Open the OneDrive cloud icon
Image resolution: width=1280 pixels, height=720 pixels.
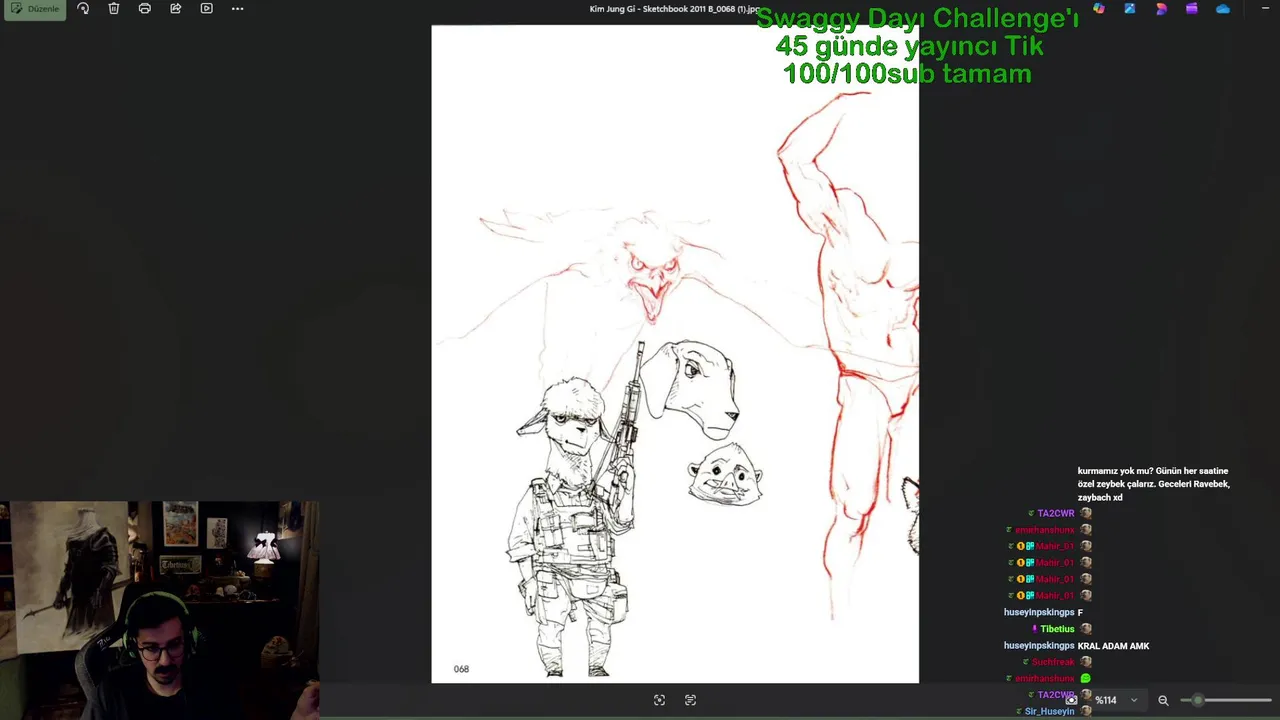click(x=1223, y=9)
